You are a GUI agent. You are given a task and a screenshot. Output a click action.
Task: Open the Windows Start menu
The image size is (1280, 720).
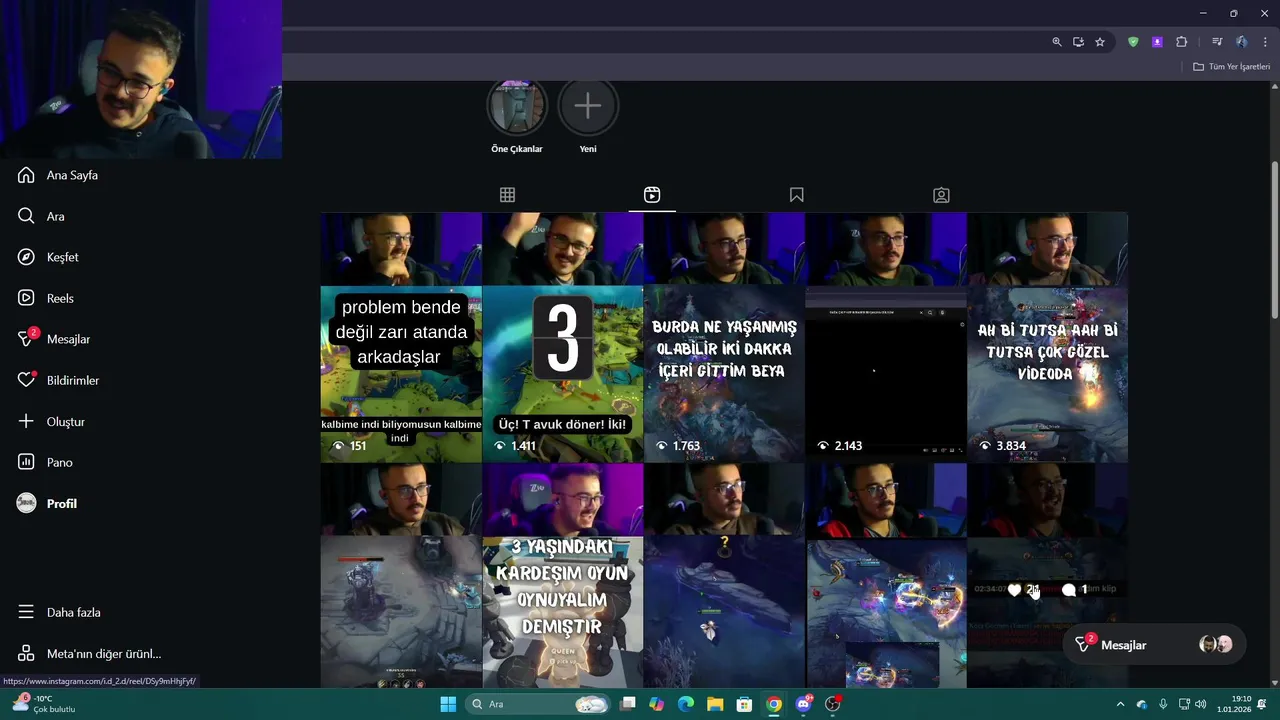448,704
